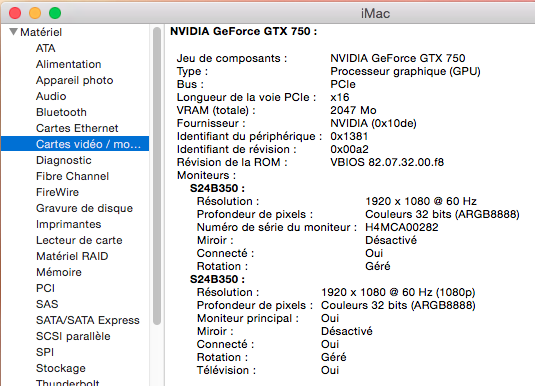Viewport: 535px width, 386px height.
Task: Click the Processeur graphique (GPU) value
Action: [405, 71]
